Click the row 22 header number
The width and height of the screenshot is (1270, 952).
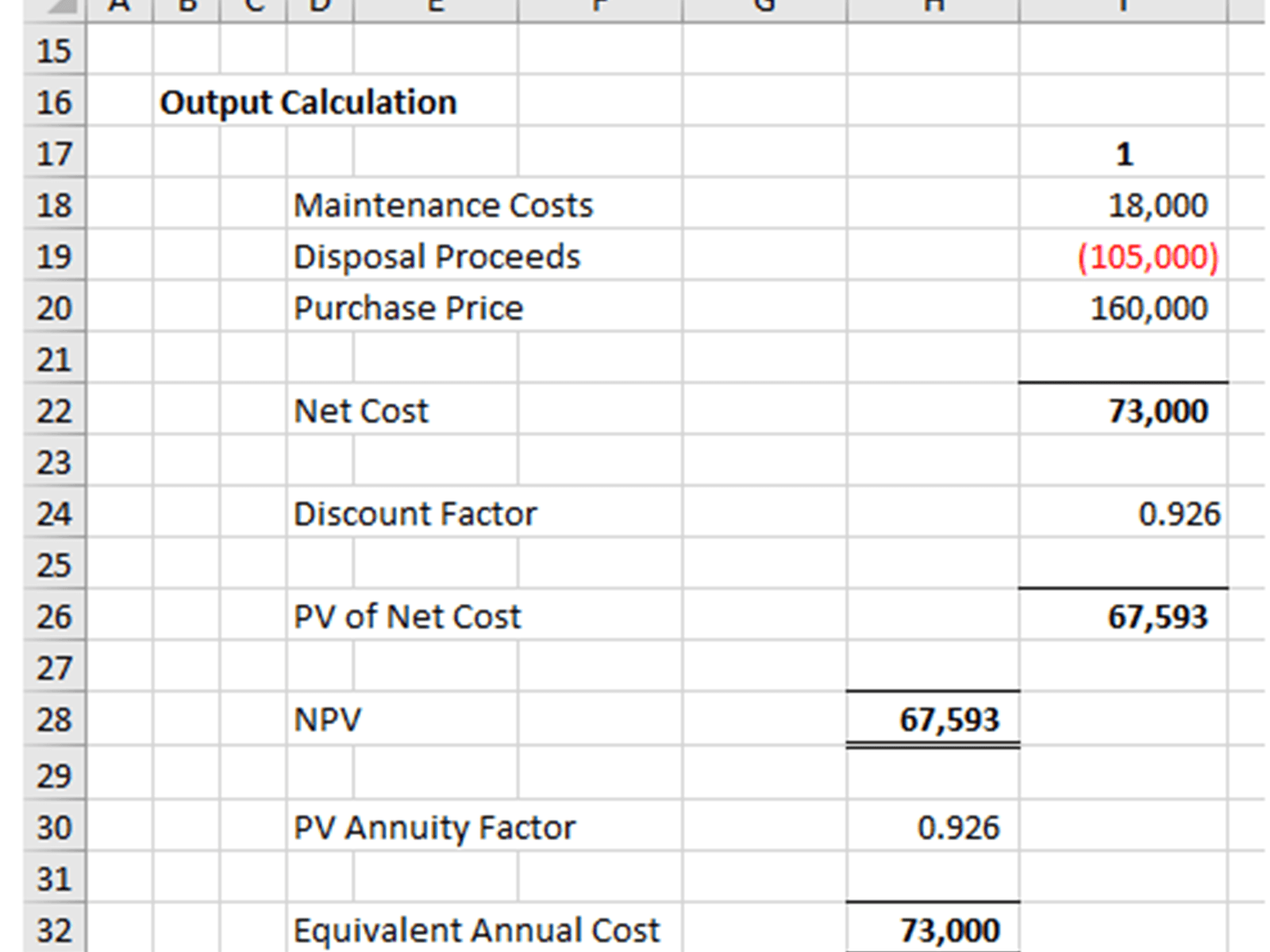click(x=54, y=411)
